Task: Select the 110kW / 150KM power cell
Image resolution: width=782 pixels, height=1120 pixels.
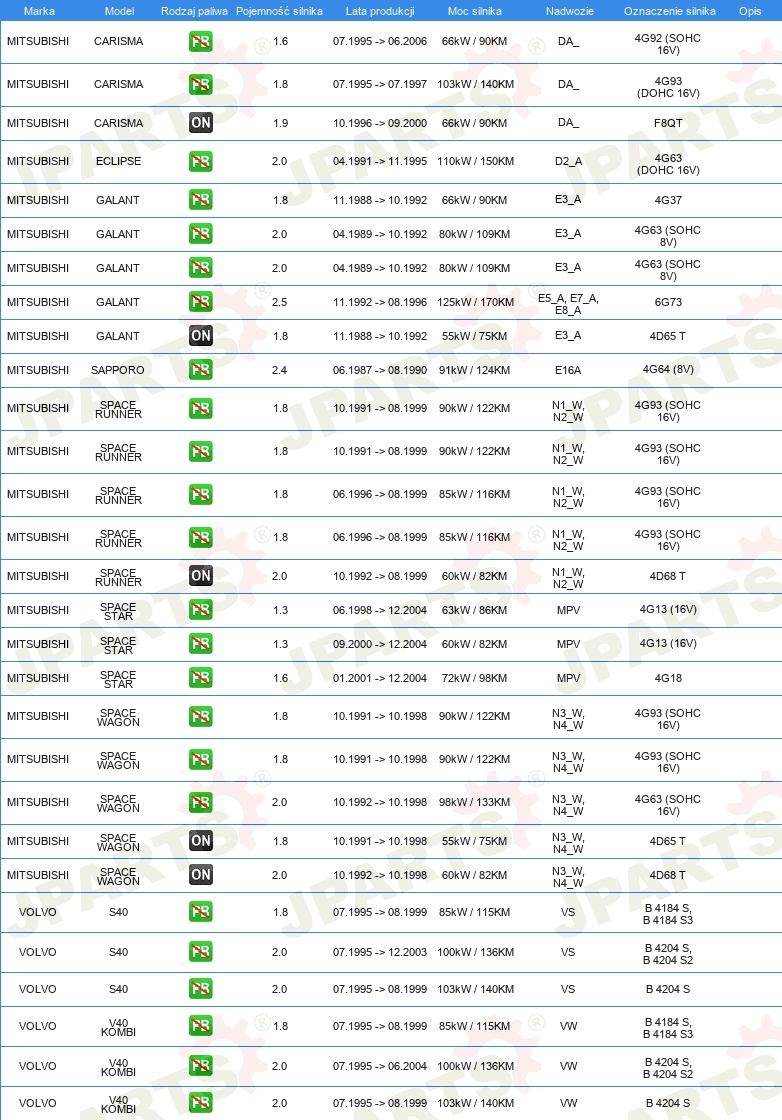Action: (x=476, y=161)
